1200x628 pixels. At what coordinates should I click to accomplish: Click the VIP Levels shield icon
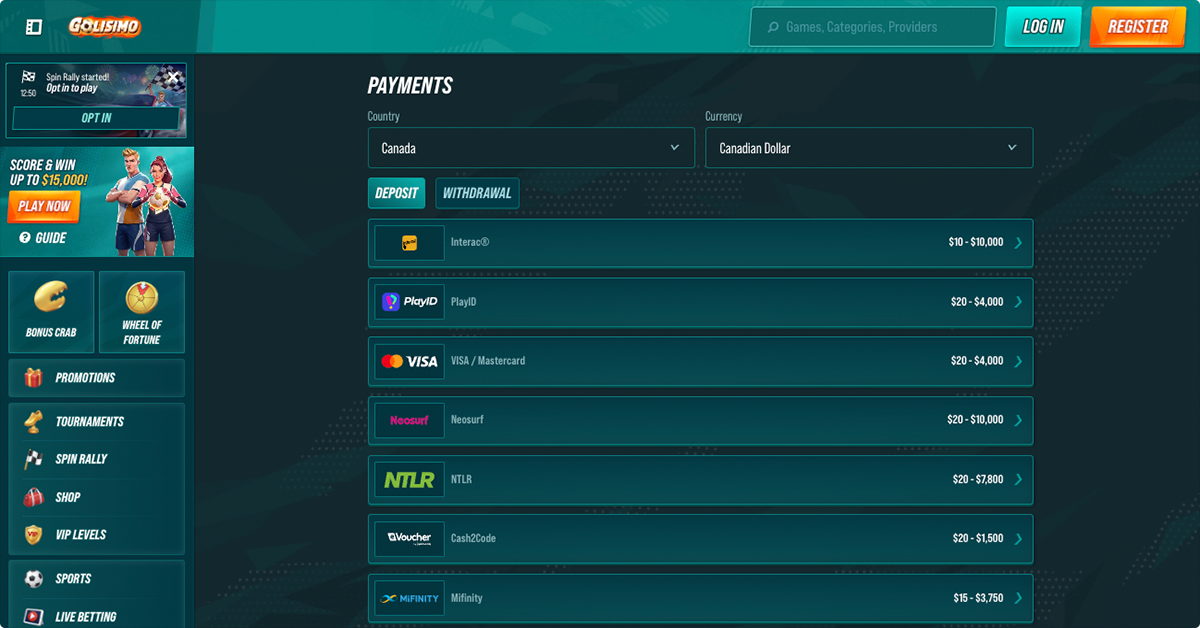pyautogui.click(x=34, y=535)
